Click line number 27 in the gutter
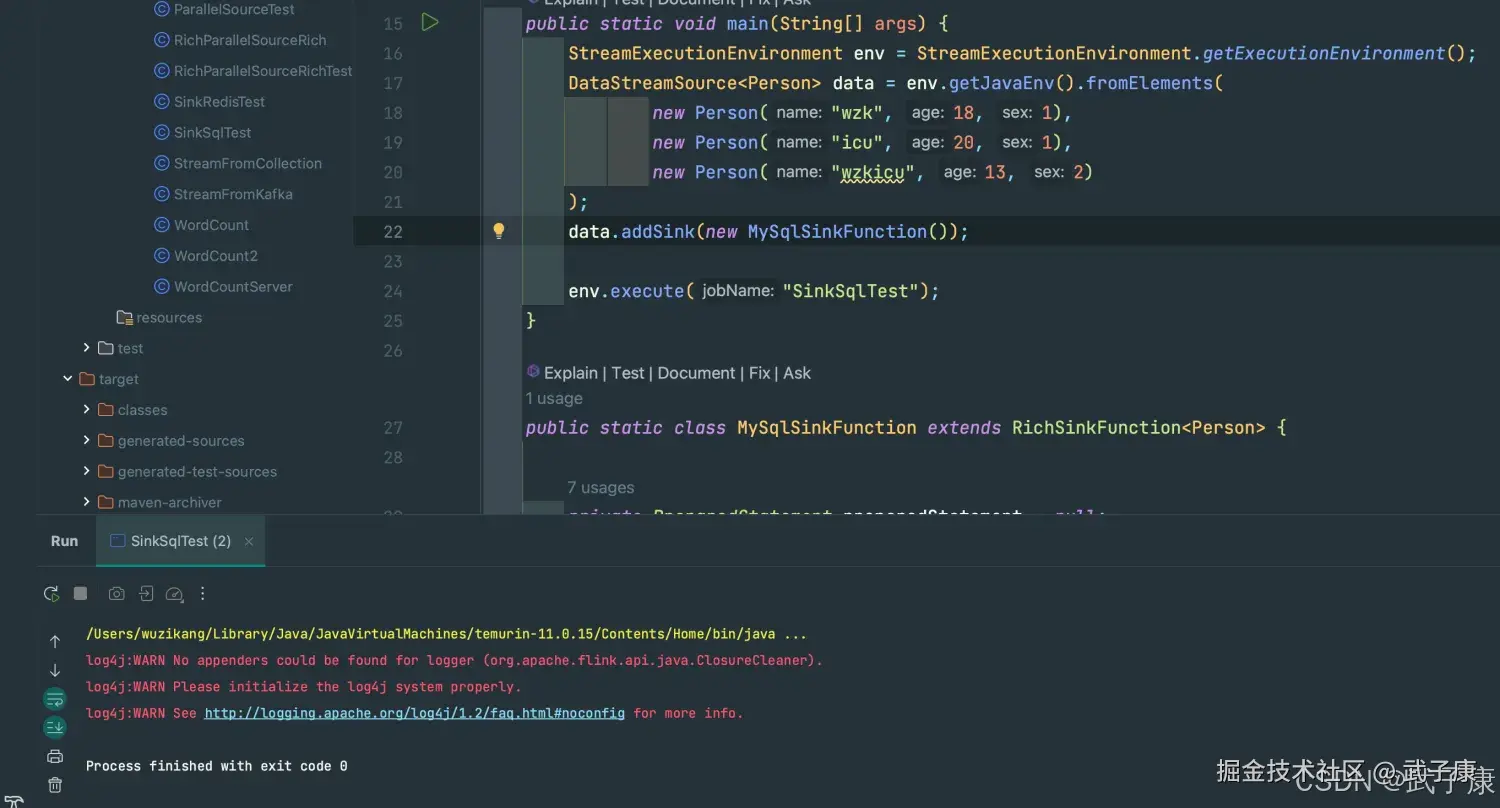This screenshot has height=808, width=1500. [393, 427]
